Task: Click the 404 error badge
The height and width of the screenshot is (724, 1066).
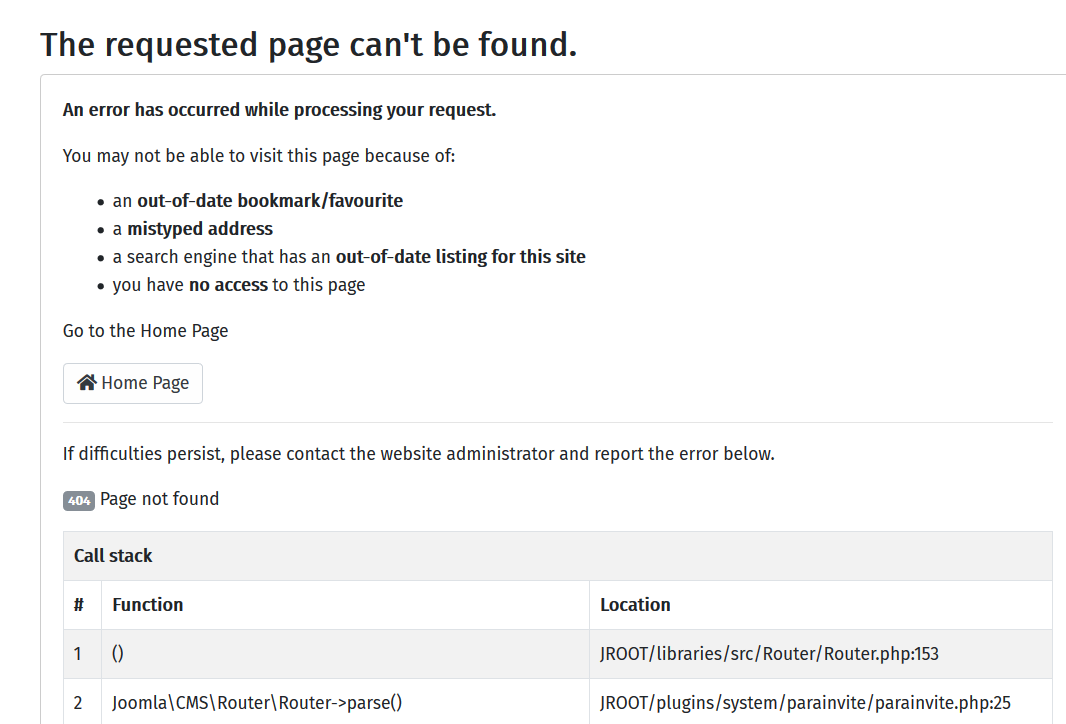Action: pos(79,500)
